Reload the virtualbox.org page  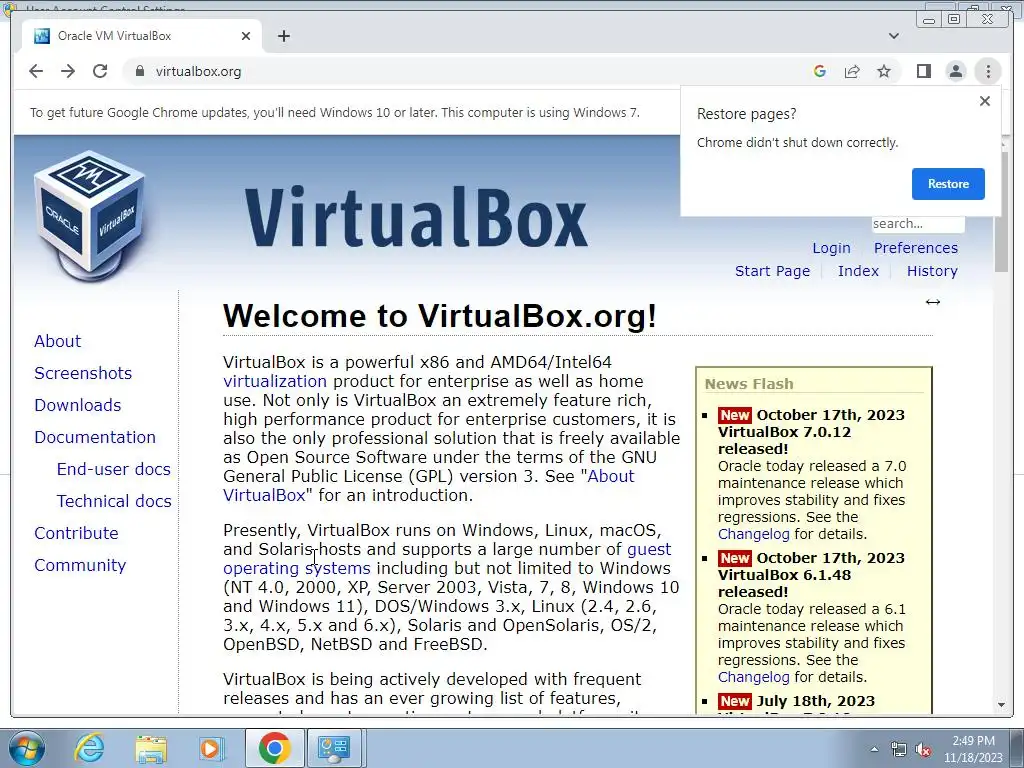coord(100,71)
